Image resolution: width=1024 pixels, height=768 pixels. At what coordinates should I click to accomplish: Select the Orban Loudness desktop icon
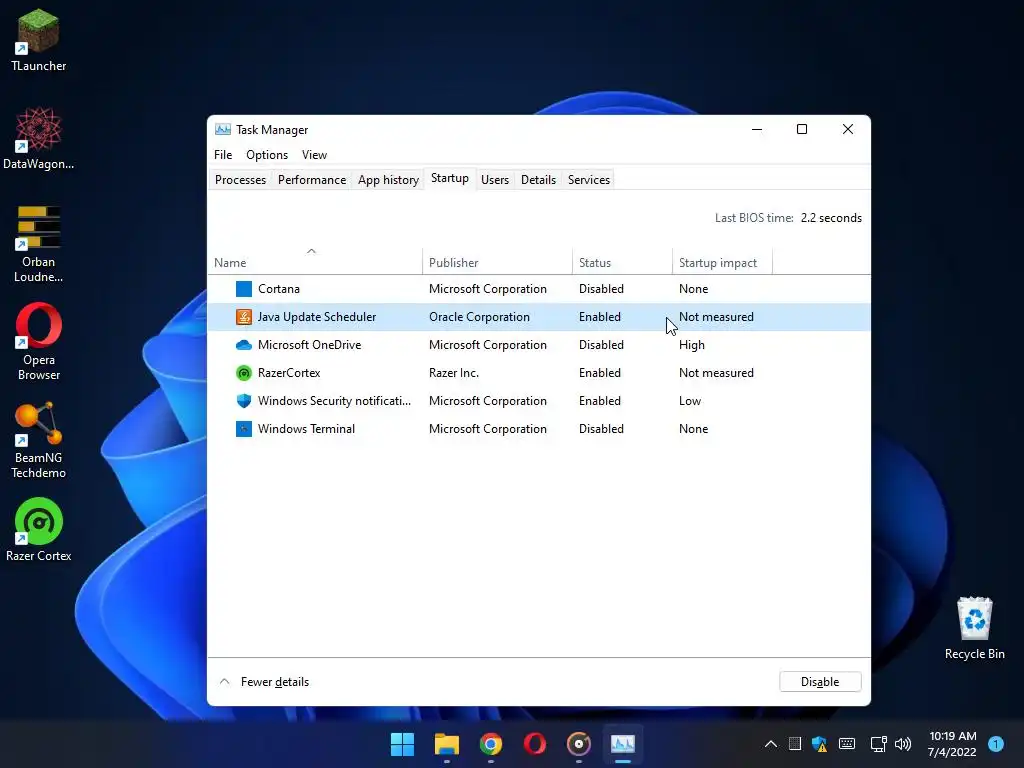point(39,244)
